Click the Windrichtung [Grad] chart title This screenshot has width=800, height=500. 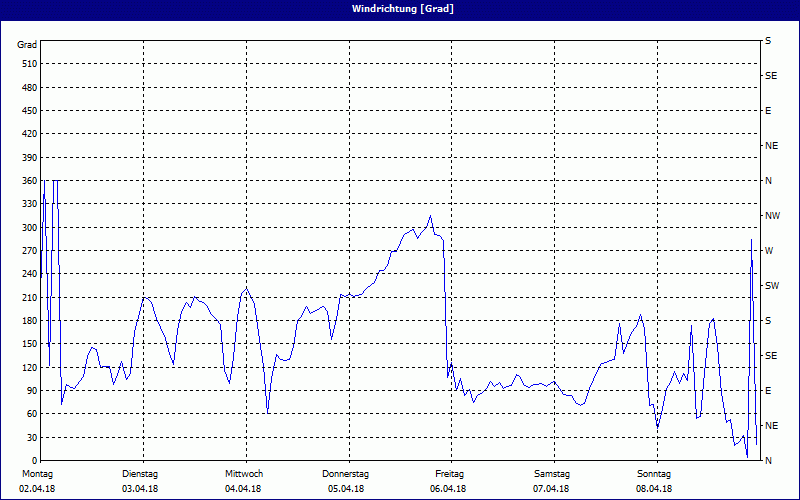[399, 9]
